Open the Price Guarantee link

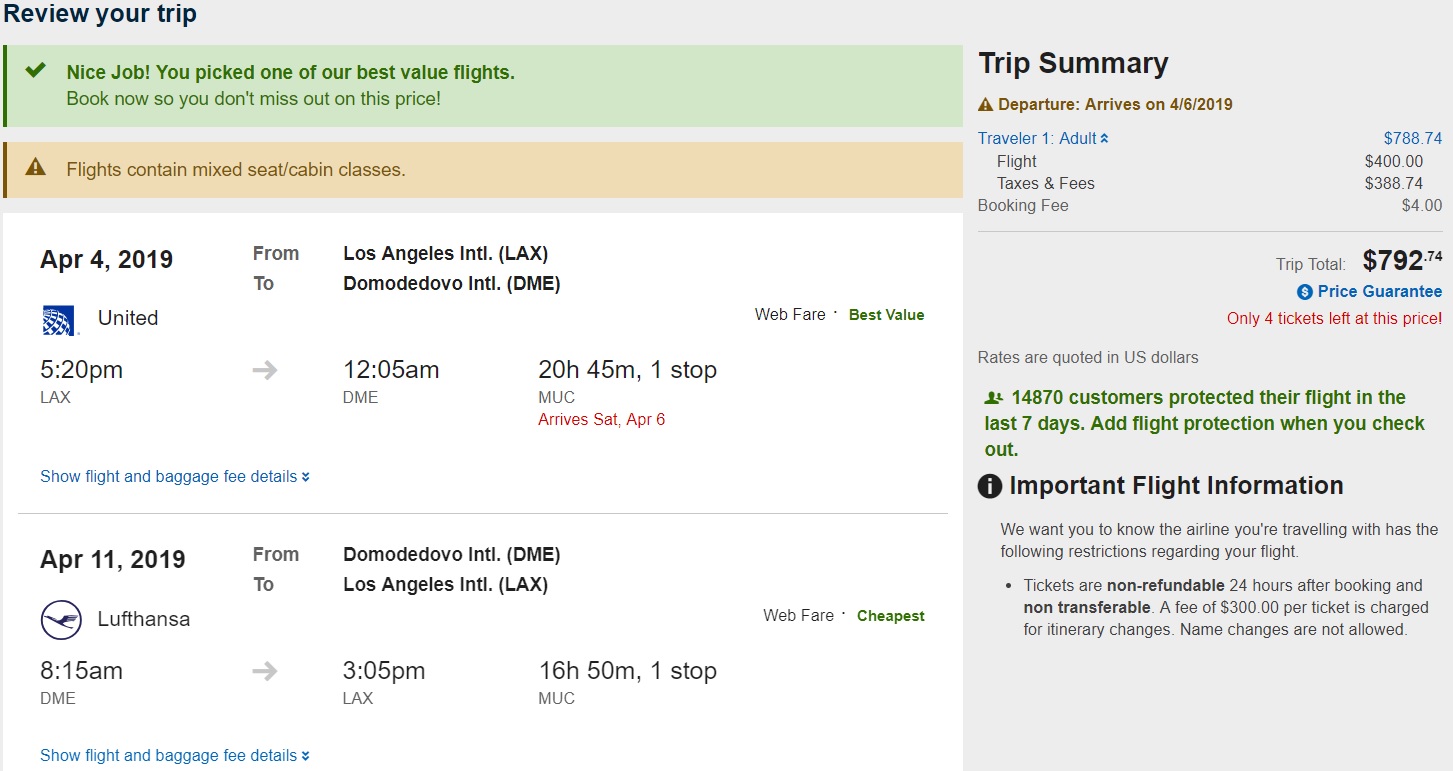click(x=1379, y=292)
